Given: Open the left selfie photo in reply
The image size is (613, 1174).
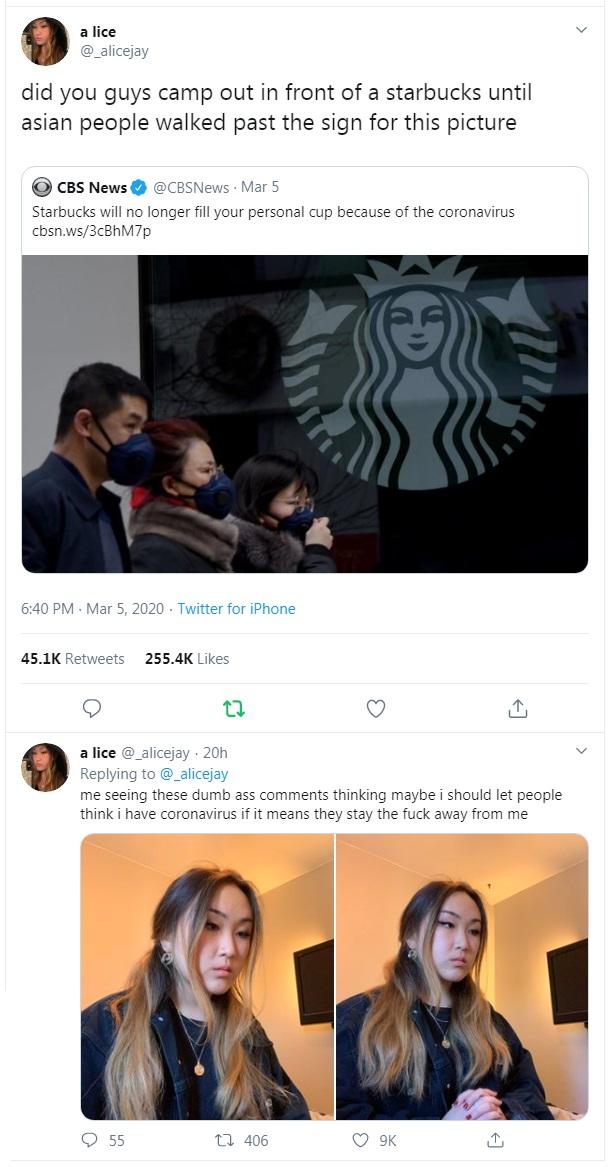Looking at the screenshot, I should [x=207, y=976].
